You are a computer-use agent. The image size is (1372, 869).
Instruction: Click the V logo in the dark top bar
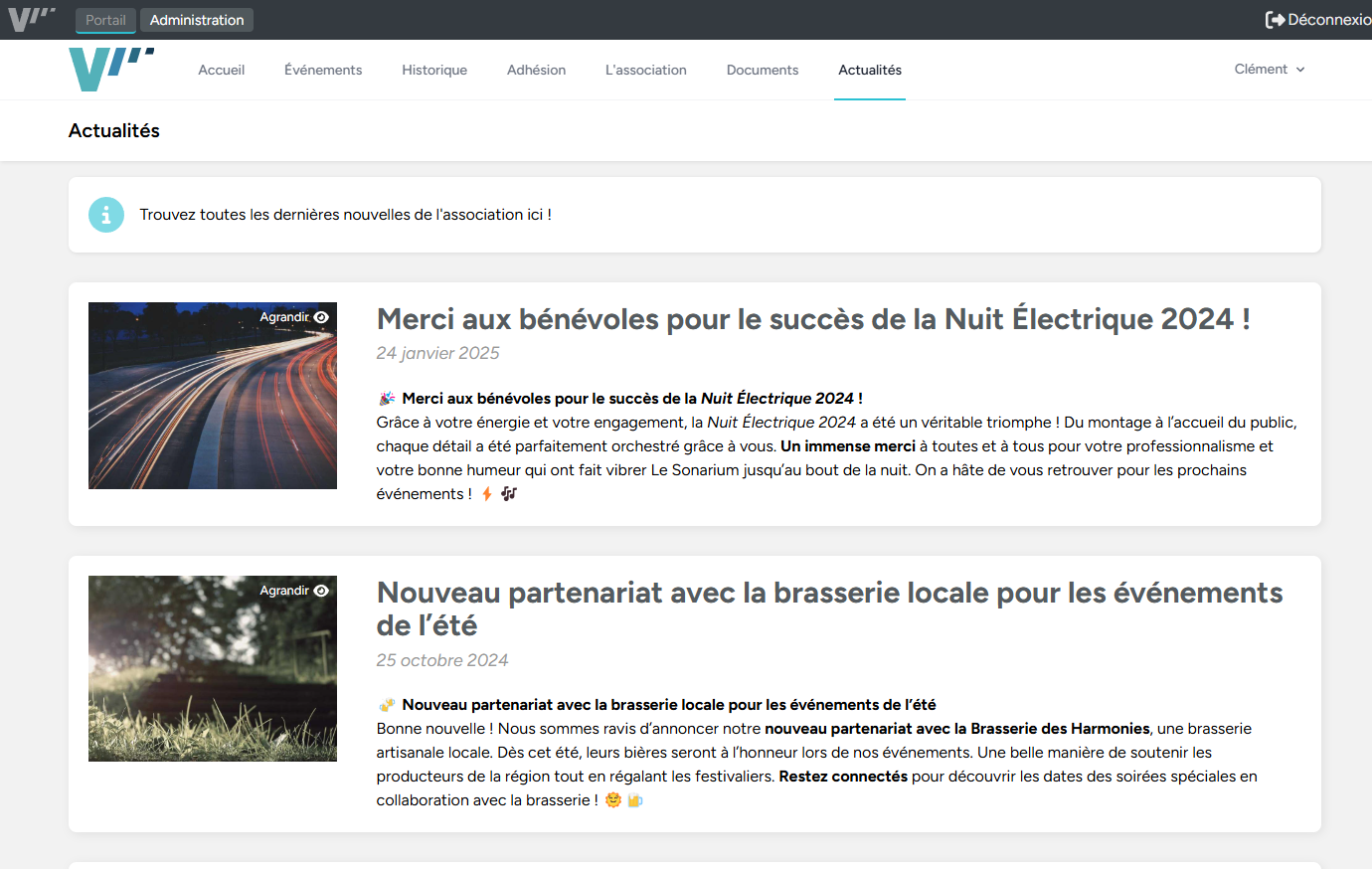click(31, 18)
